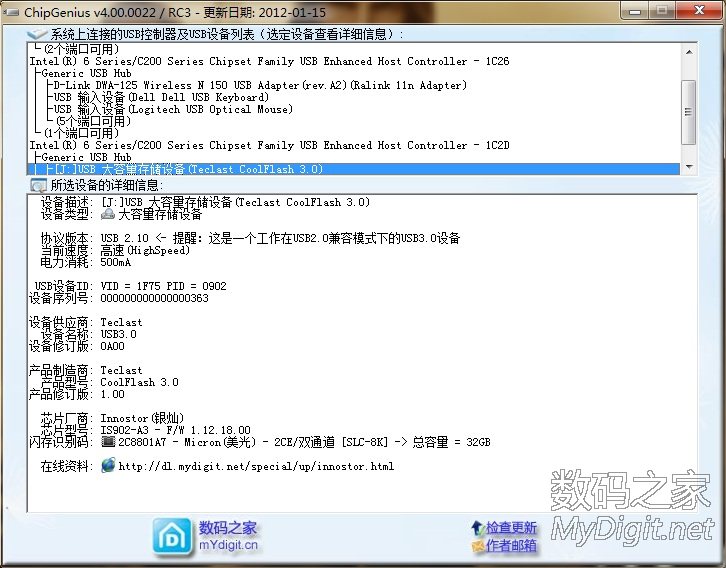Click the device list scrollbar up arrow
Image resolution: width=726 pixels, height=568 pixels.
[x=688, y=50]
